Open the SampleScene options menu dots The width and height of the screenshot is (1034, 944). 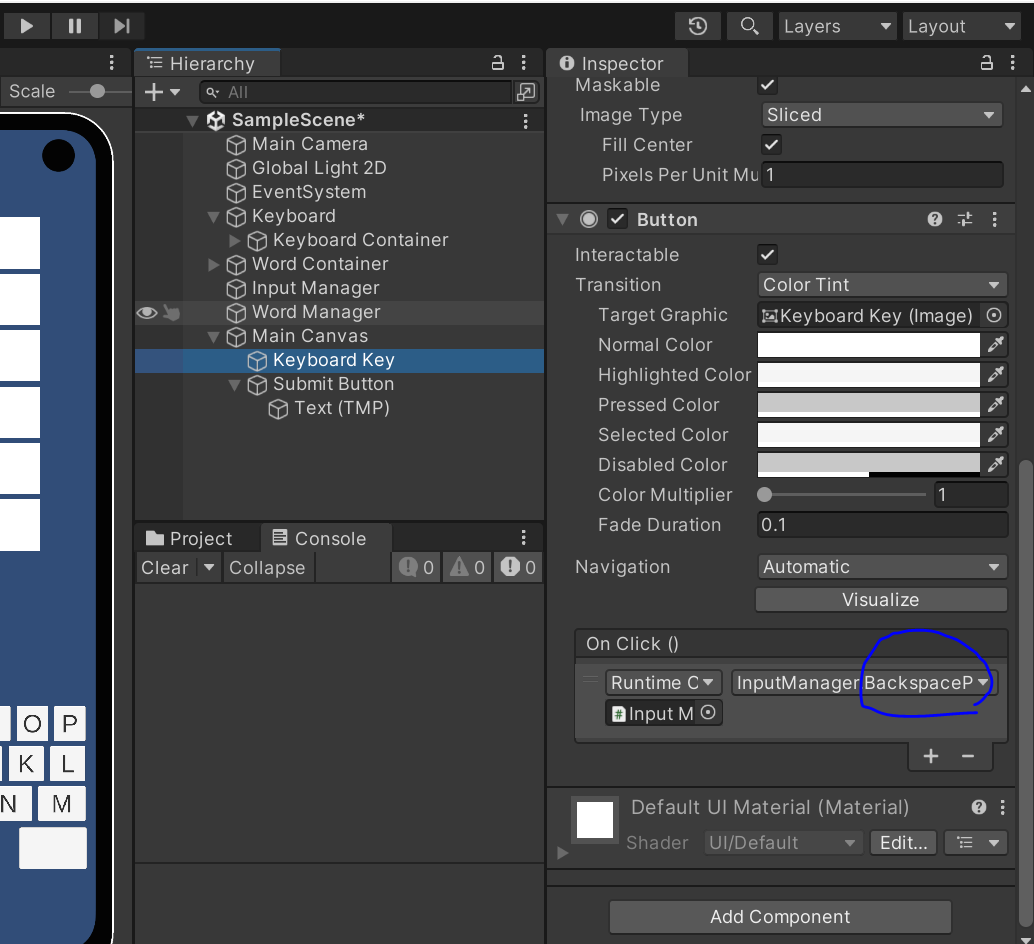(526, 121)
